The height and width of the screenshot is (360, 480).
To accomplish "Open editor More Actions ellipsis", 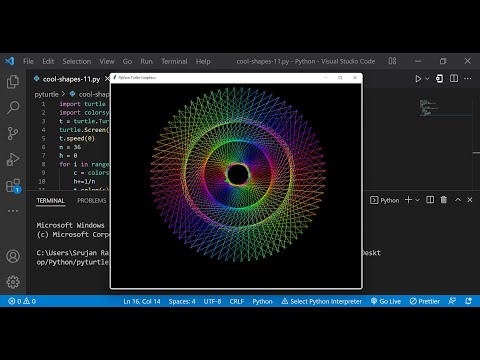I will (x=468, y=79).
